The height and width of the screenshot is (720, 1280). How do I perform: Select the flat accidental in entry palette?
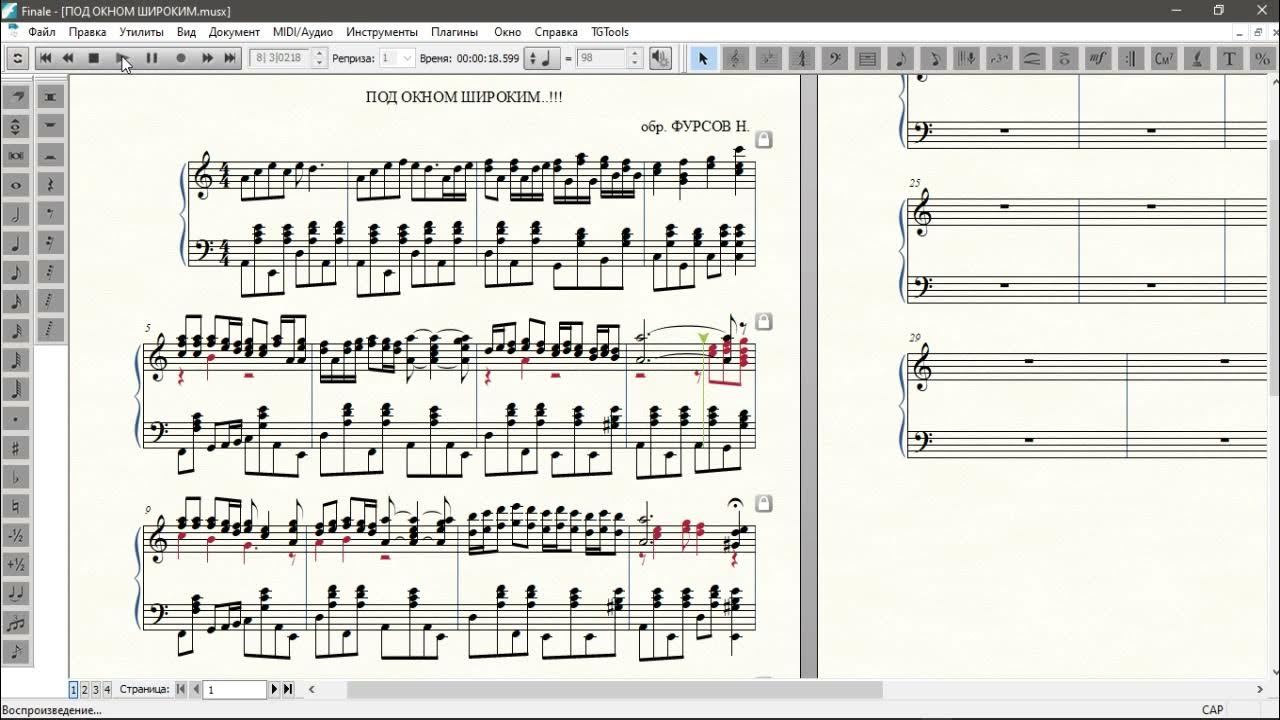point(16,477)
